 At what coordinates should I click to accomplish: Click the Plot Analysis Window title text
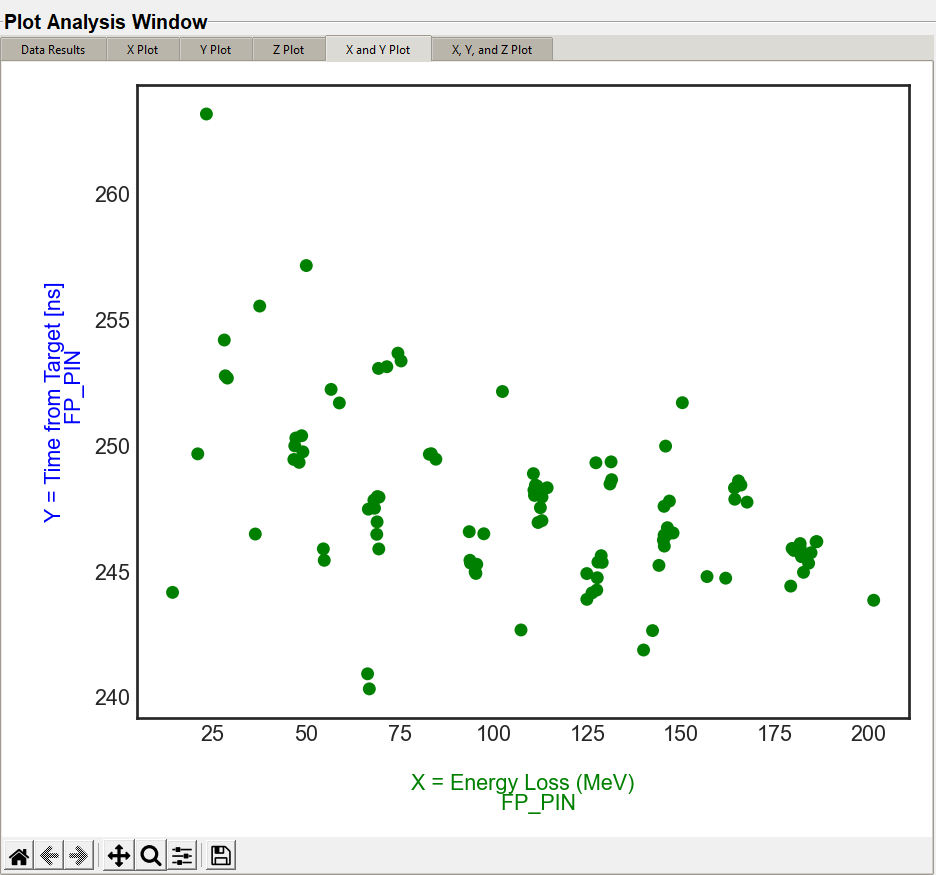pos(106,22)
